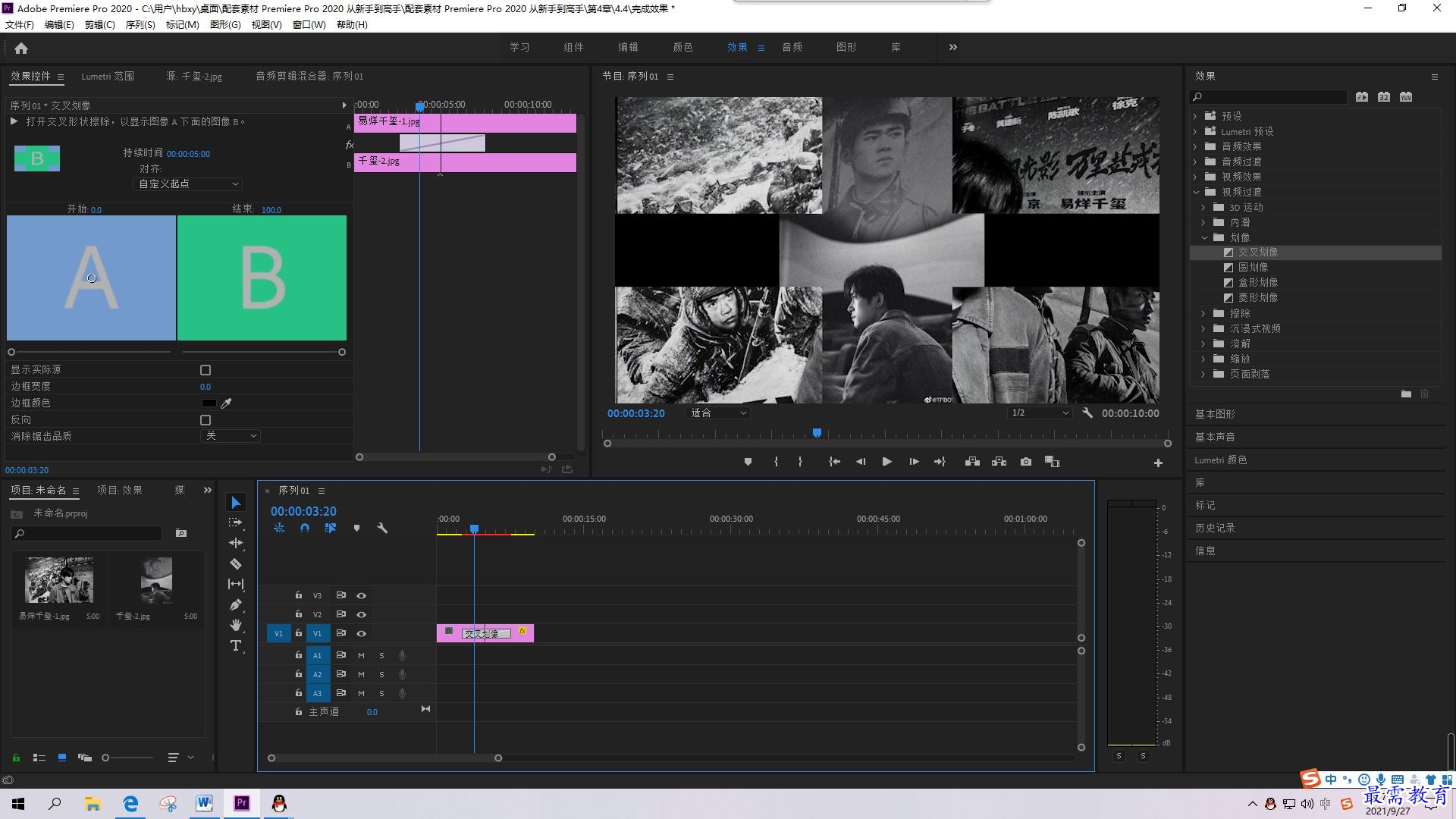1456x819 pixels.
Task: Click the Go to In point button
Action: coord(834,462)
